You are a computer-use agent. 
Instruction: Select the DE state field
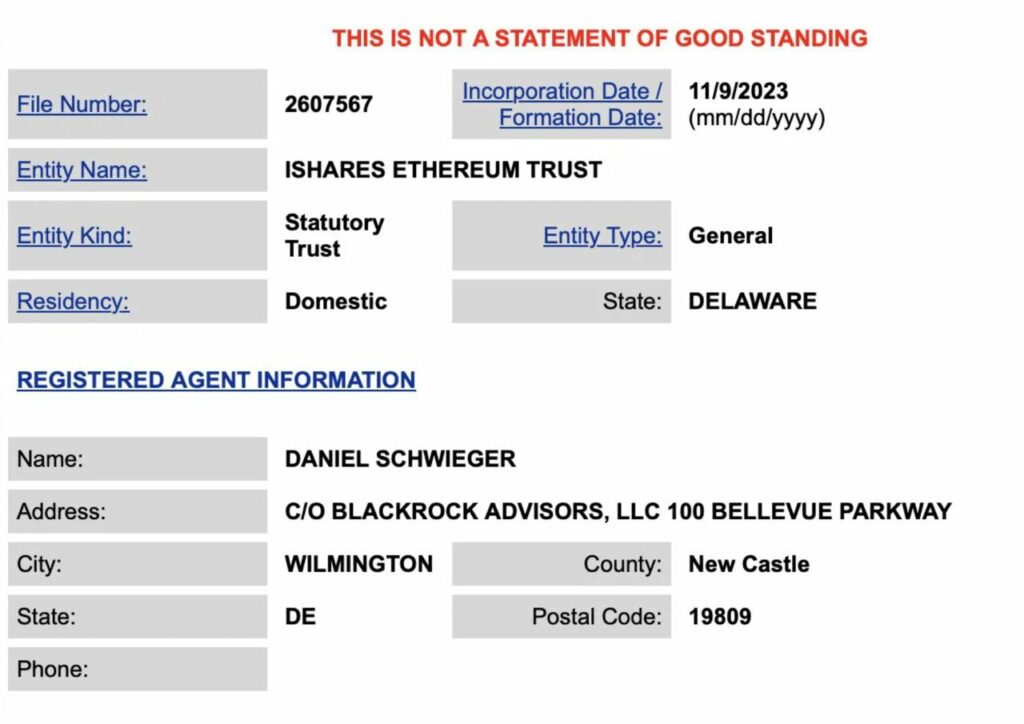click(x=300, y=617)
